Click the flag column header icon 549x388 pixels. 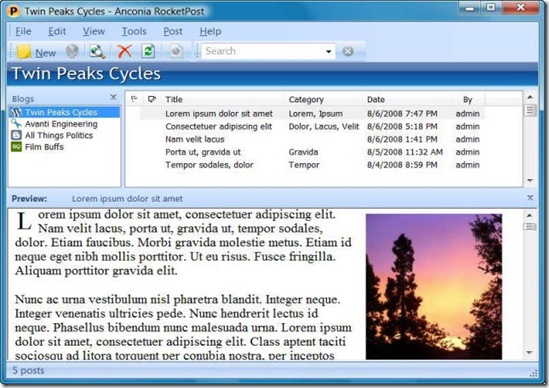click(x=134, y=99)
